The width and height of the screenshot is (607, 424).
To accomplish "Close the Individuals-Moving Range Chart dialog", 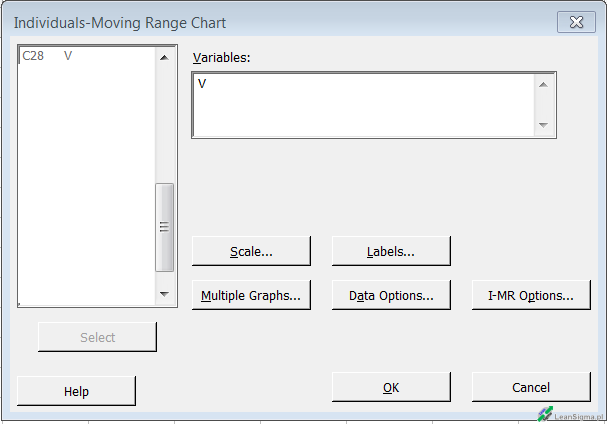I will [576, 22].
